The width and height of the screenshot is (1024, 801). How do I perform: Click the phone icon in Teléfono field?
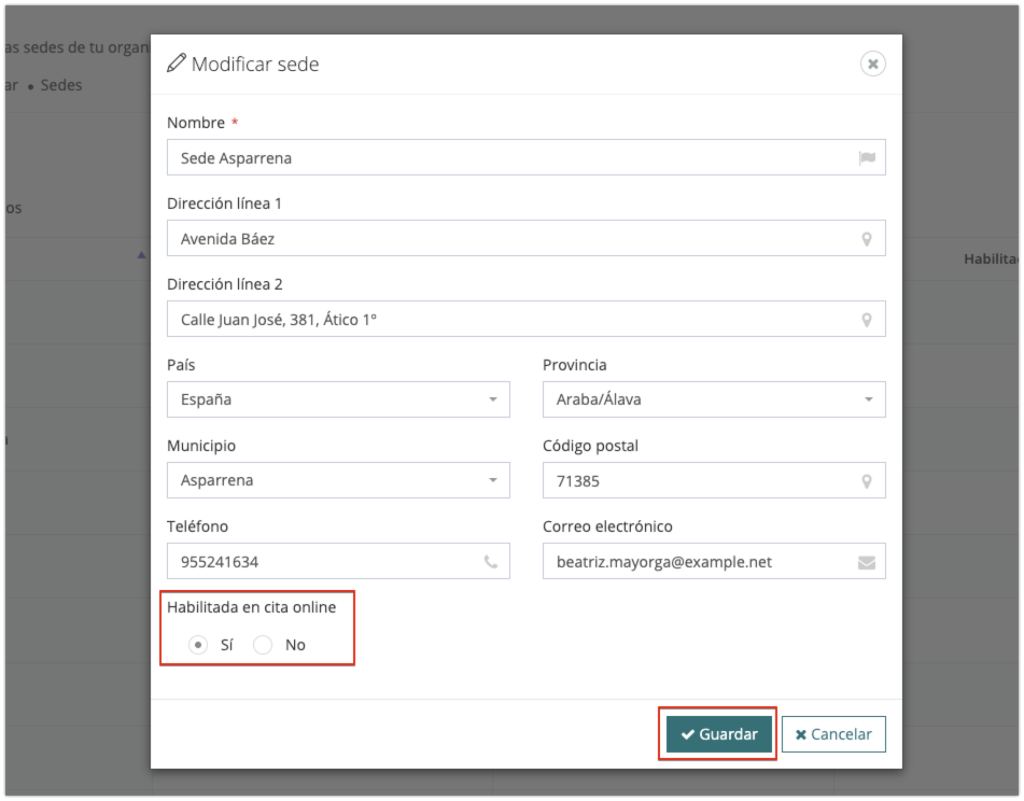(x=491, y=562)
